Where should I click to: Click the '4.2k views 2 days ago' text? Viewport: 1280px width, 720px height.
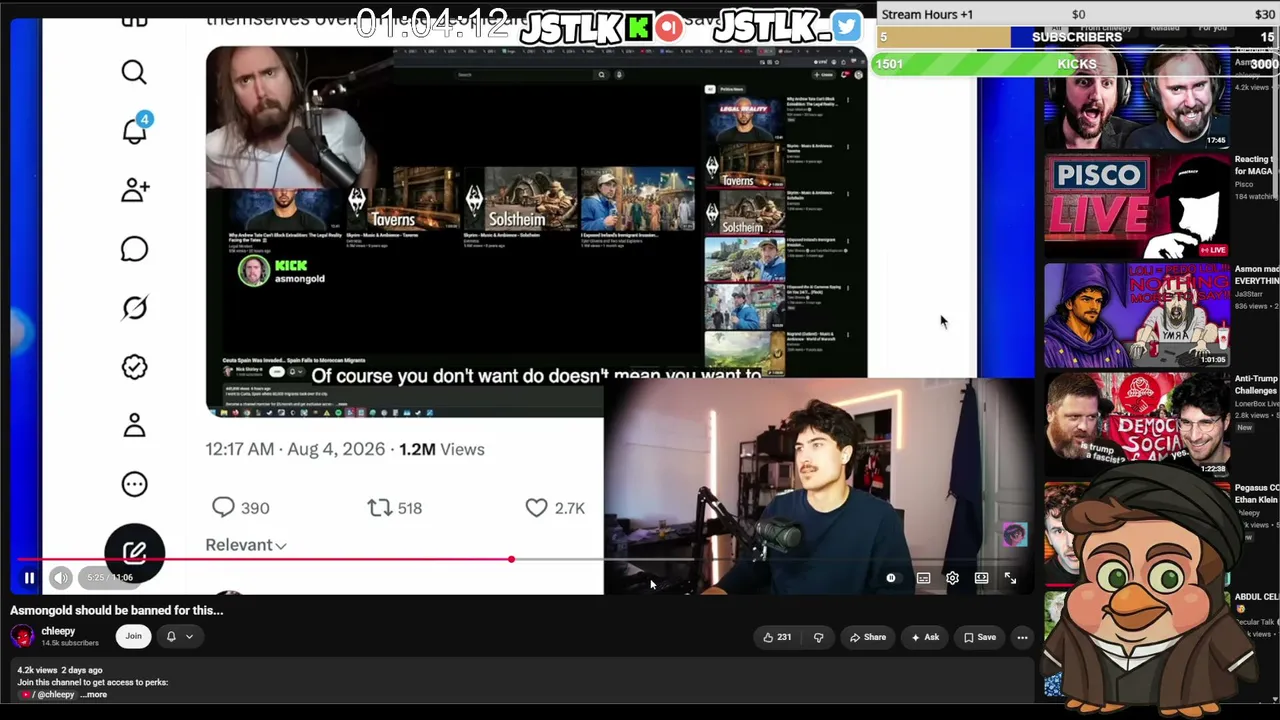point(60,670)
